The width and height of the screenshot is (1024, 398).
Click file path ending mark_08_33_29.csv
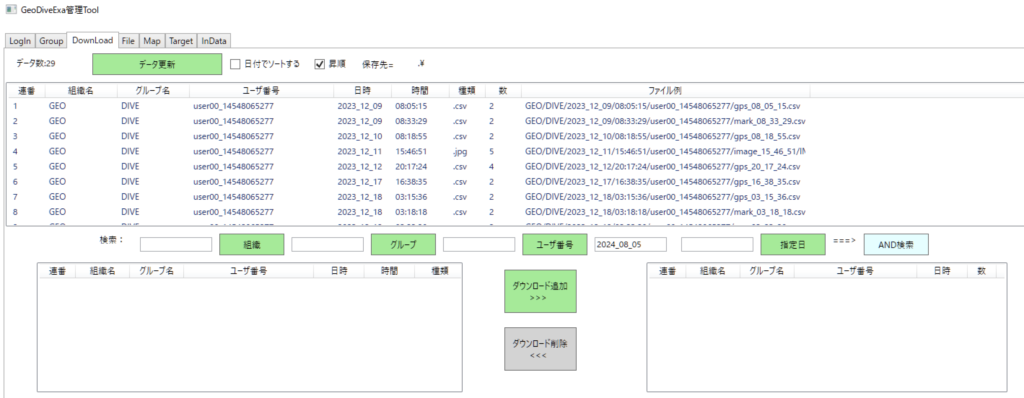click(665, 121)
